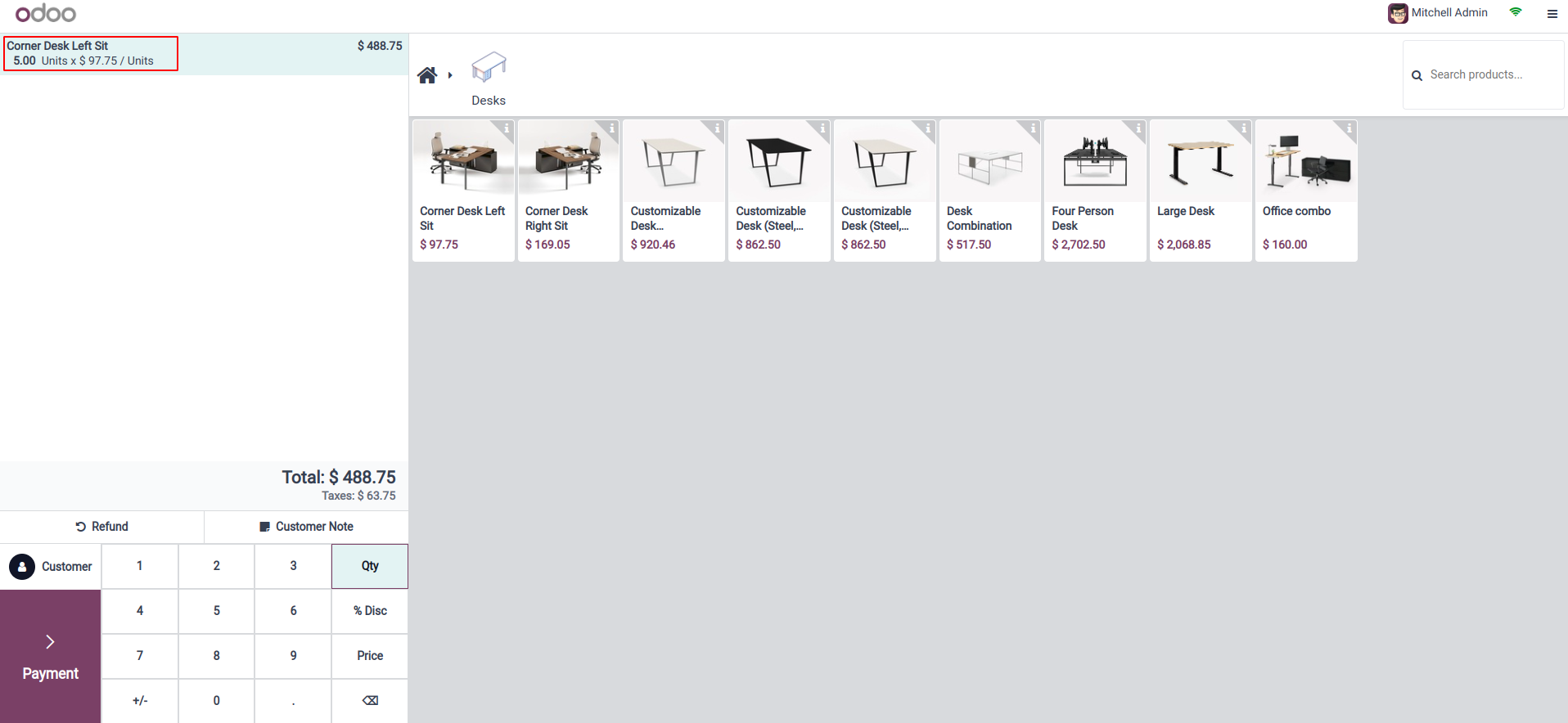Switch numpad to % Disc mode

(x=370, y=611)
